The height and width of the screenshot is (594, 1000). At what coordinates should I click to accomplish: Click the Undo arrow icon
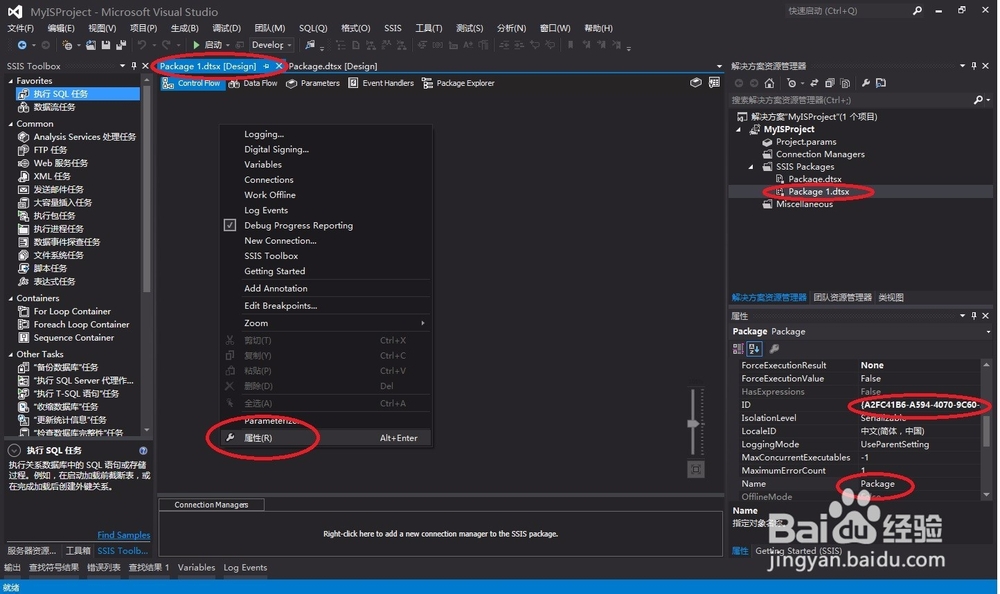pyautogui.click(x=142, y=45)
